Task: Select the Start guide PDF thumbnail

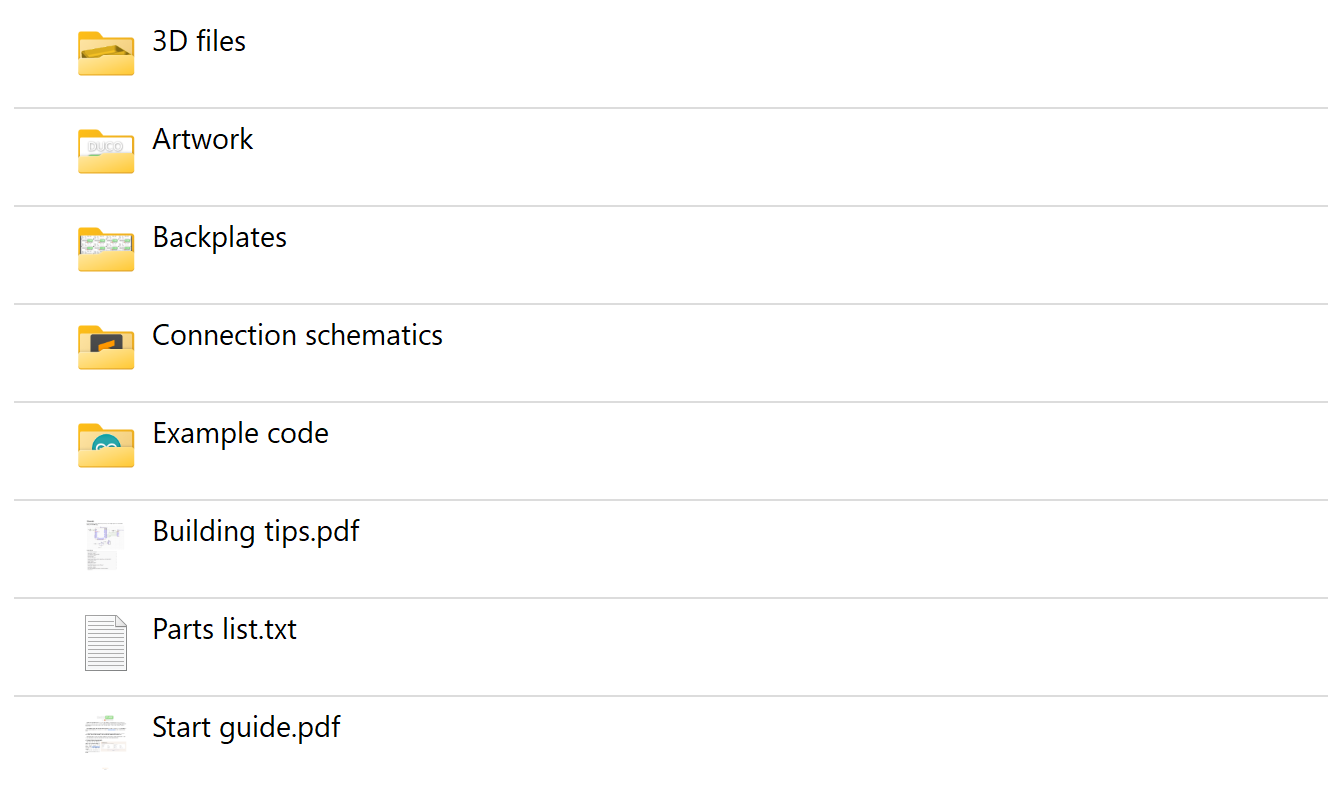Action: pos(106,741)
